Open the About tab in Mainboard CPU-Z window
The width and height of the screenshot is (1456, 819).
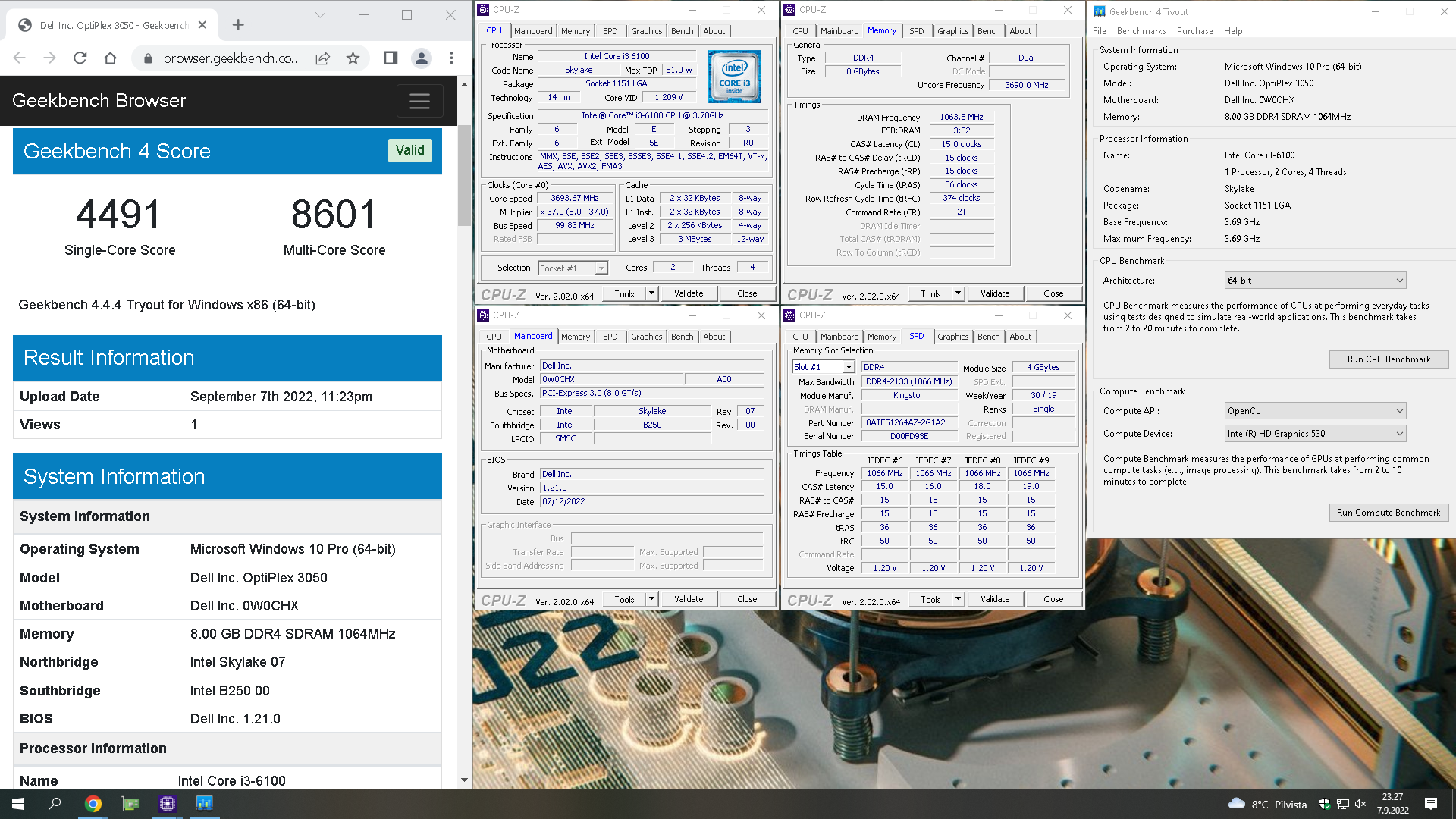click(x=714, y=337)
